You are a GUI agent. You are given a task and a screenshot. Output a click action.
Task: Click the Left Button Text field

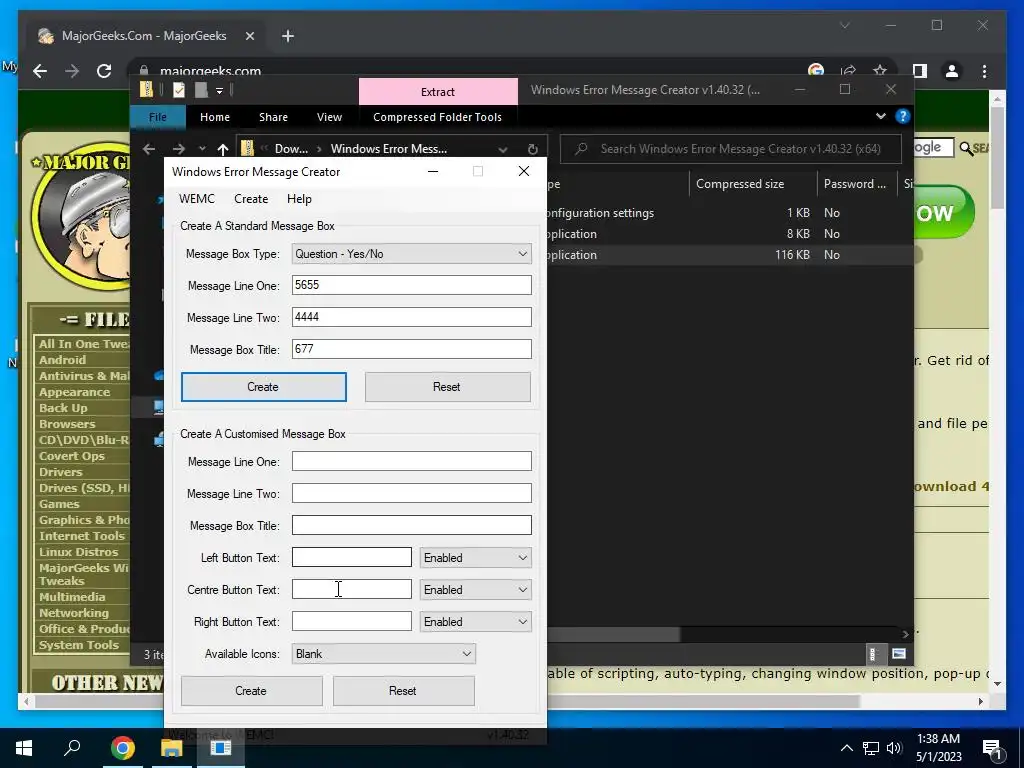[351, 557]
